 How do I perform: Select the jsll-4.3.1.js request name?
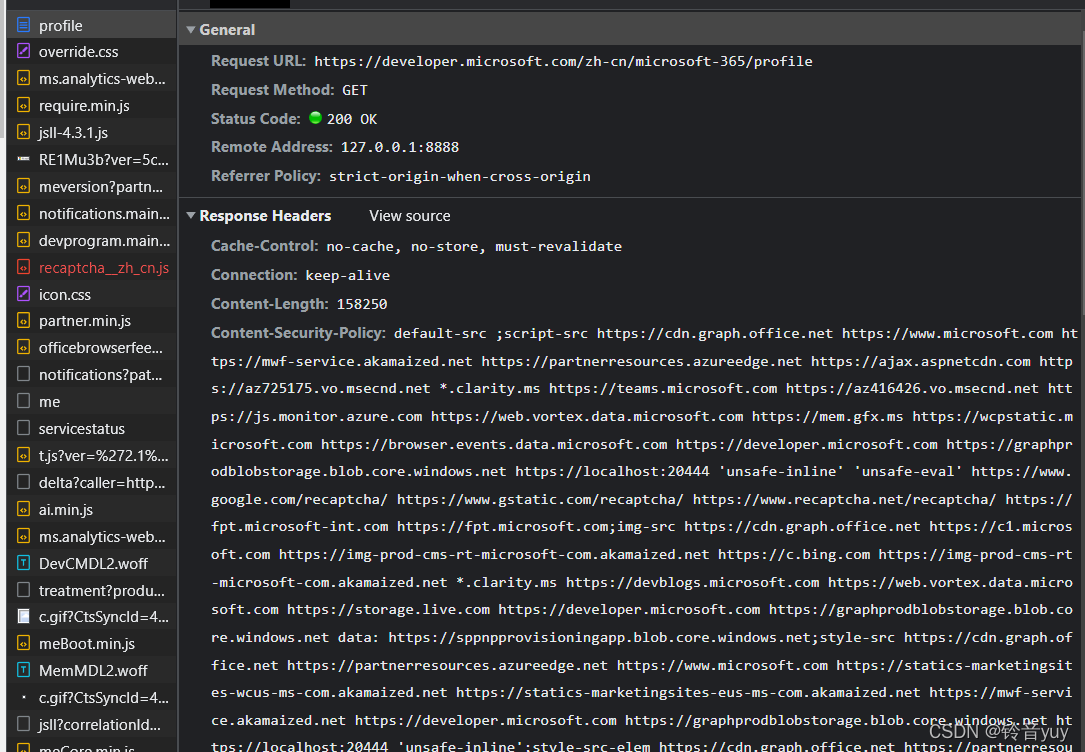pos(73,132)
